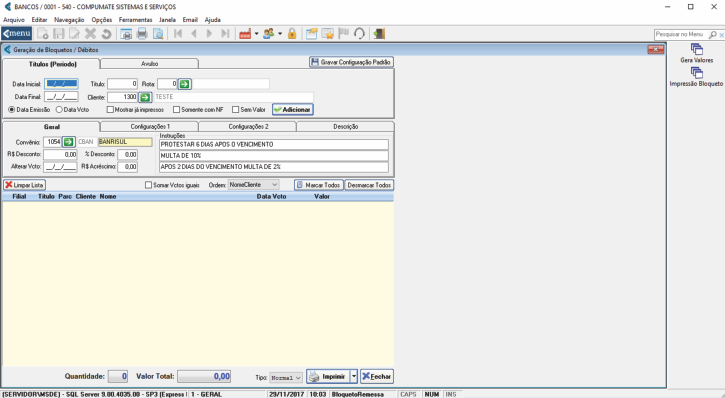The image size is (725, 398).
Task: Go to first record navigation icon
Action: point(178,33)
